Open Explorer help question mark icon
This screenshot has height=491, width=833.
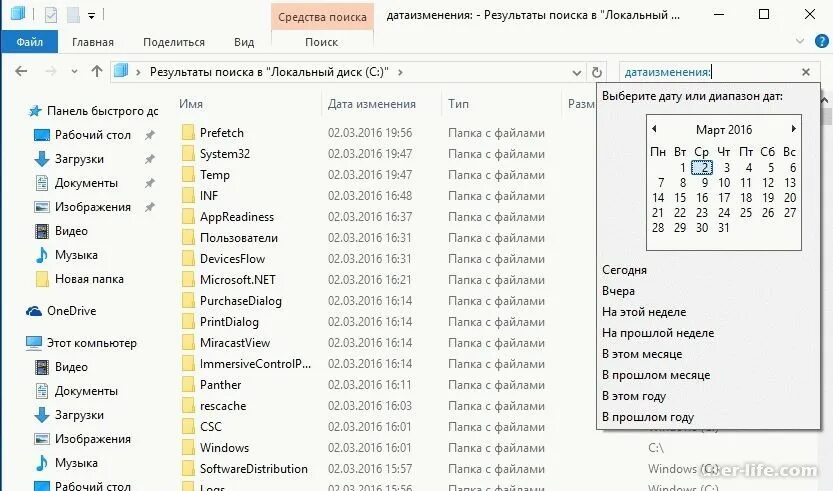(x=821, y=41)
